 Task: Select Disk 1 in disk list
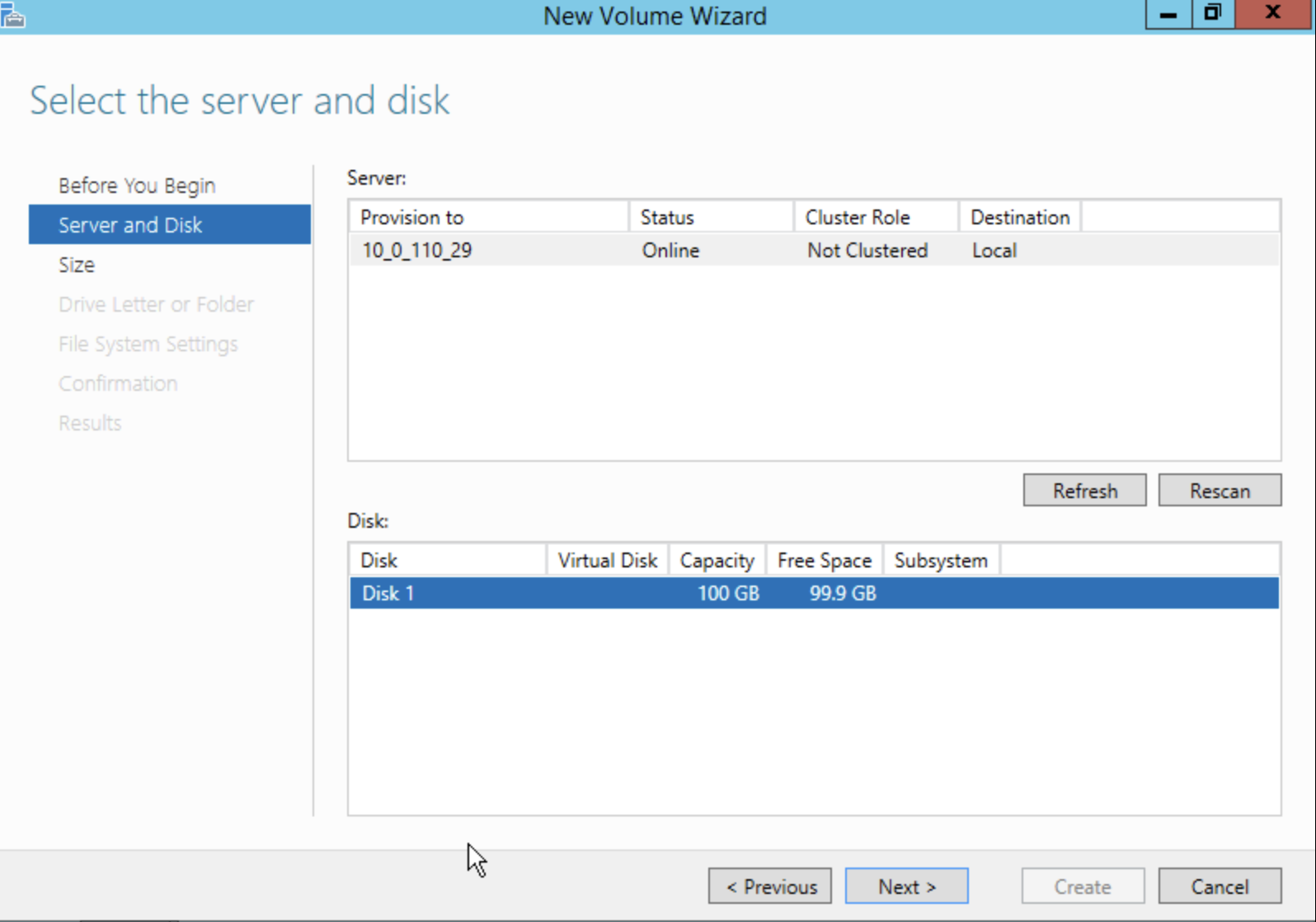click(x=388, y=594)
